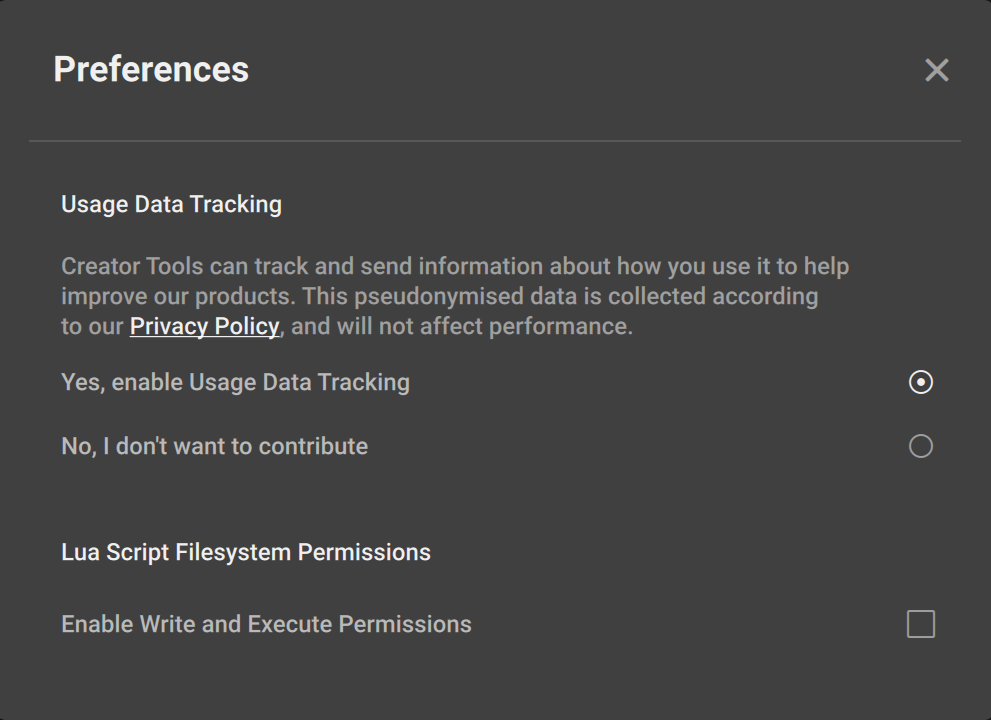Click the Preferences dialog title
Viewport: 991px width, 720px height.
152,69
